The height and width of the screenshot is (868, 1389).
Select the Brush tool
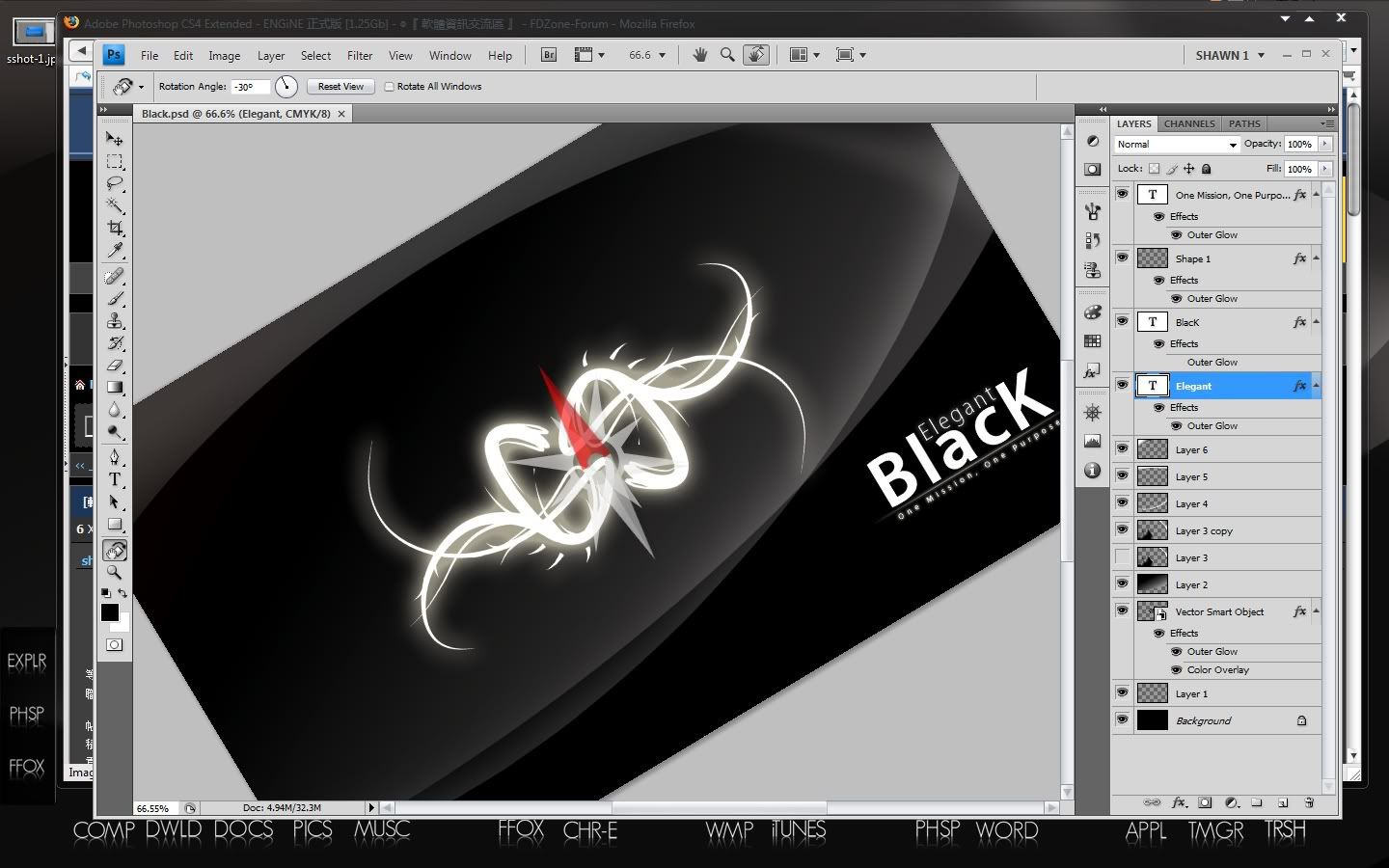(x=115, y=299)
